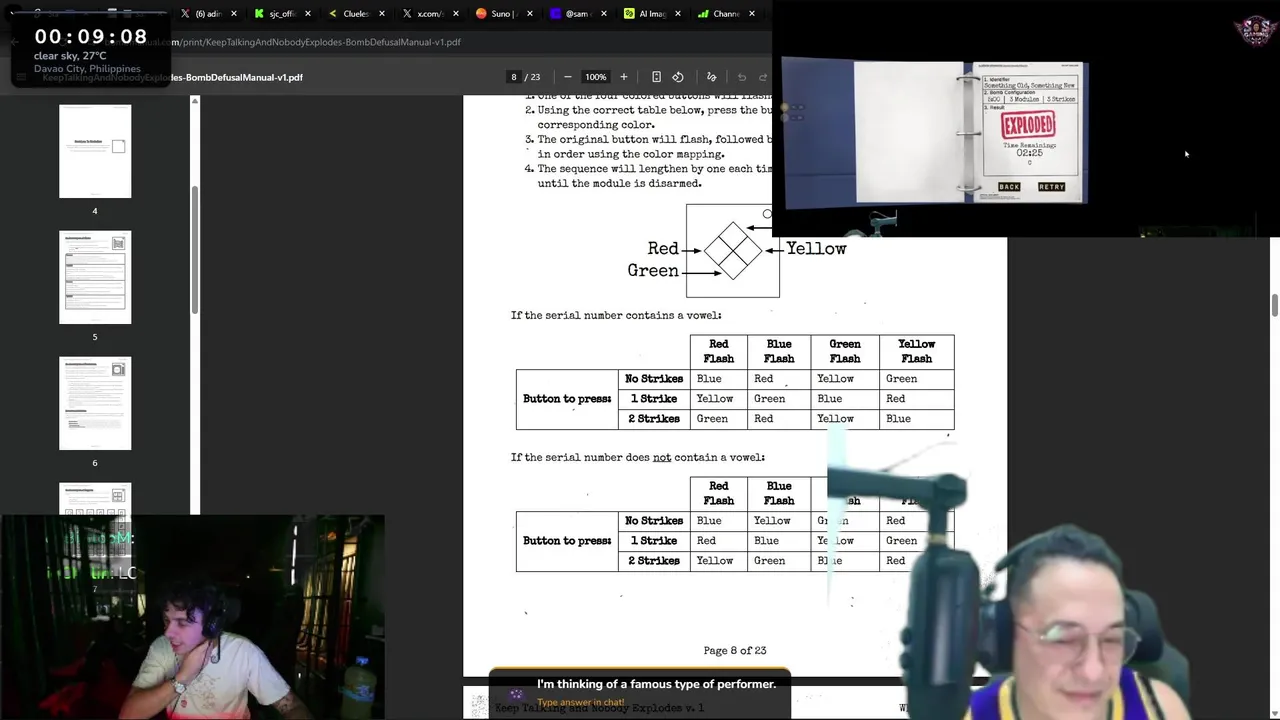1280x720 pixels.
Task: Click the 'Yellow' label beside diagram
Action: point(816,249)
